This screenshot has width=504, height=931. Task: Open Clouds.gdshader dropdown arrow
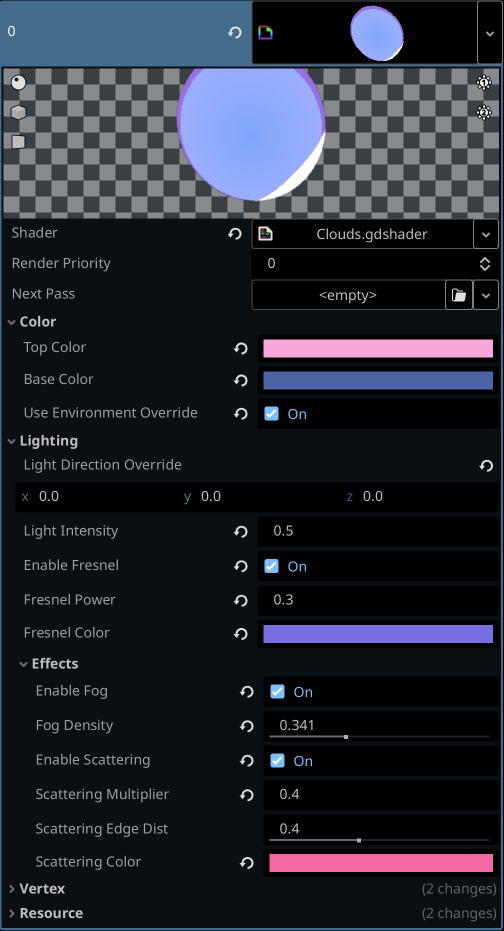click(x=486, y=235)
